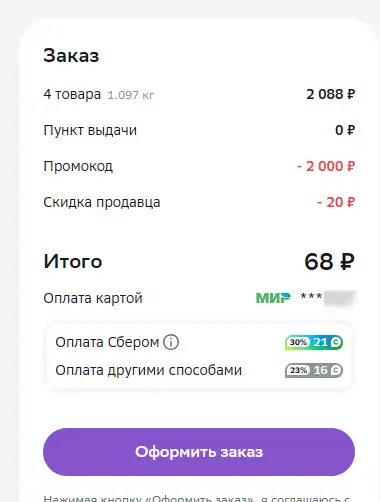The image size is (380, 502).
Task: Click the Оплата Сбером label
Action: (x=107, y=342)
